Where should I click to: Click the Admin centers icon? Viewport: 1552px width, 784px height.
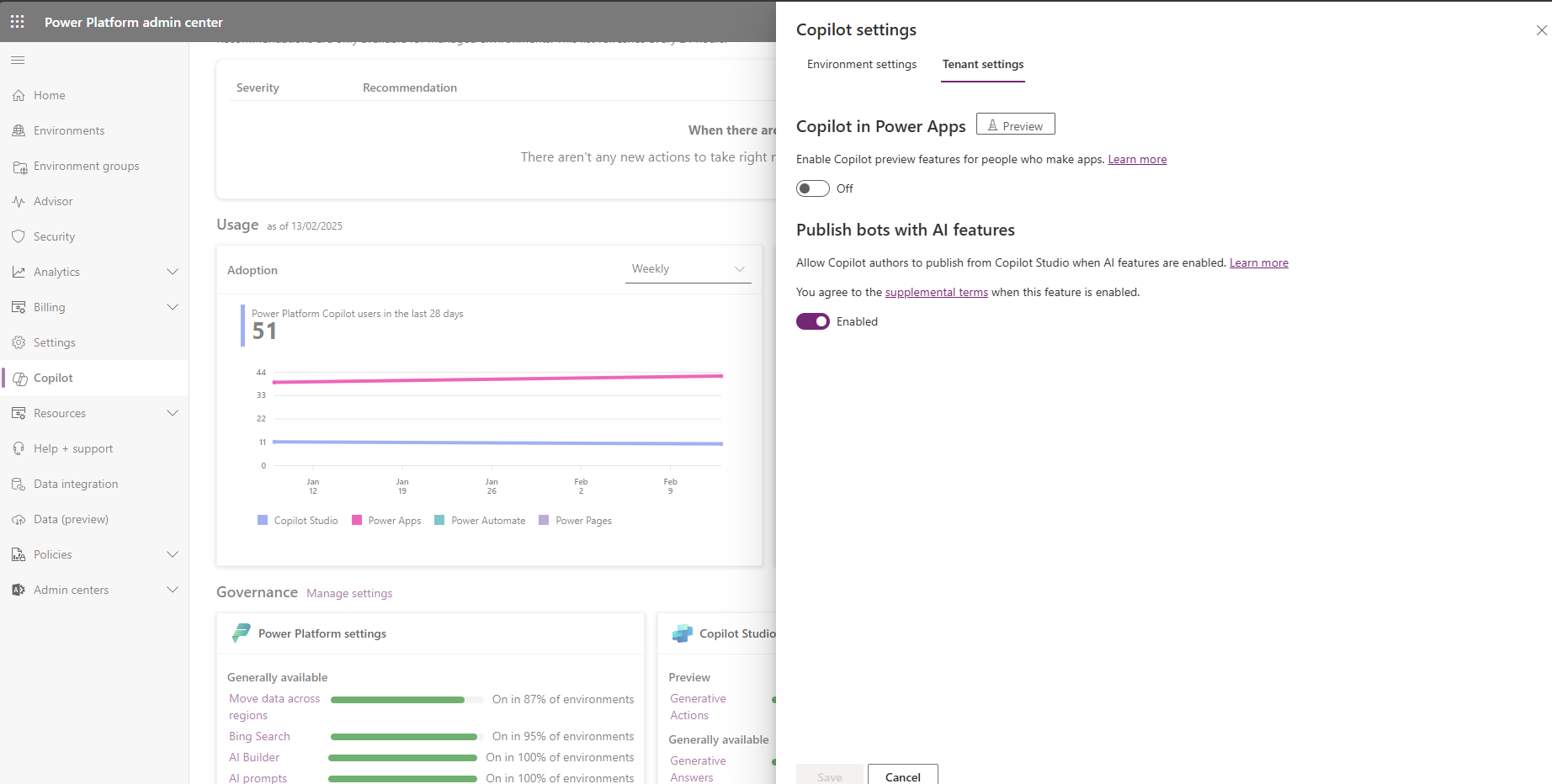click(x=19, y=590)
